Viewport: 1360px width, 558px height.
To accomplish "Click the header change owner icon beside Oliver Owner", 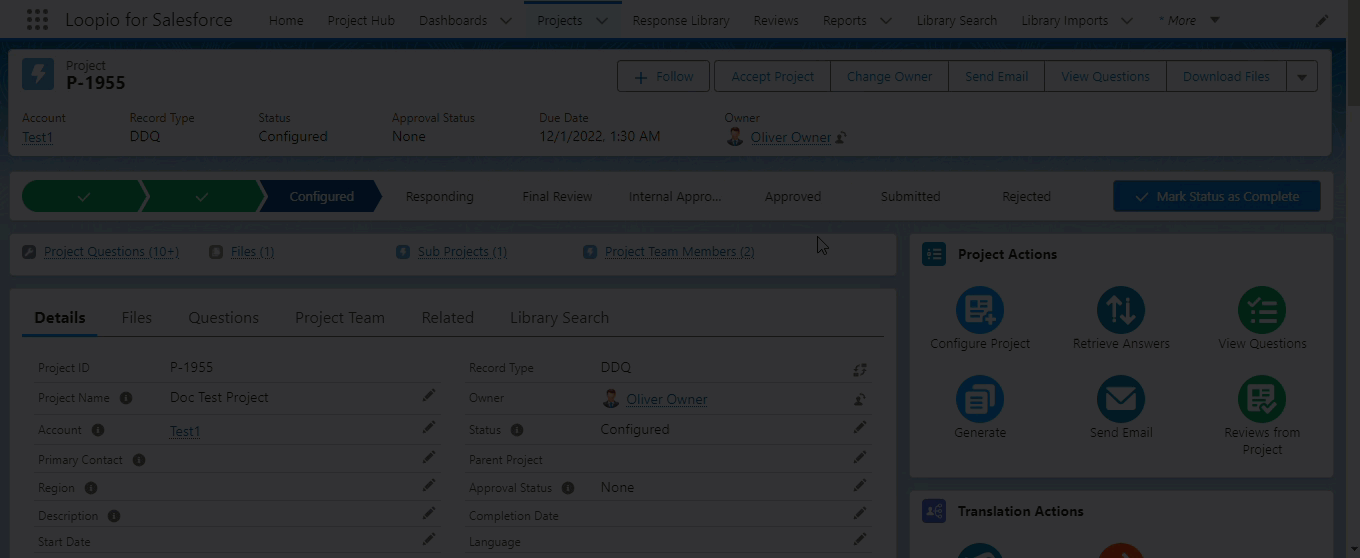I will coord(841,137).
